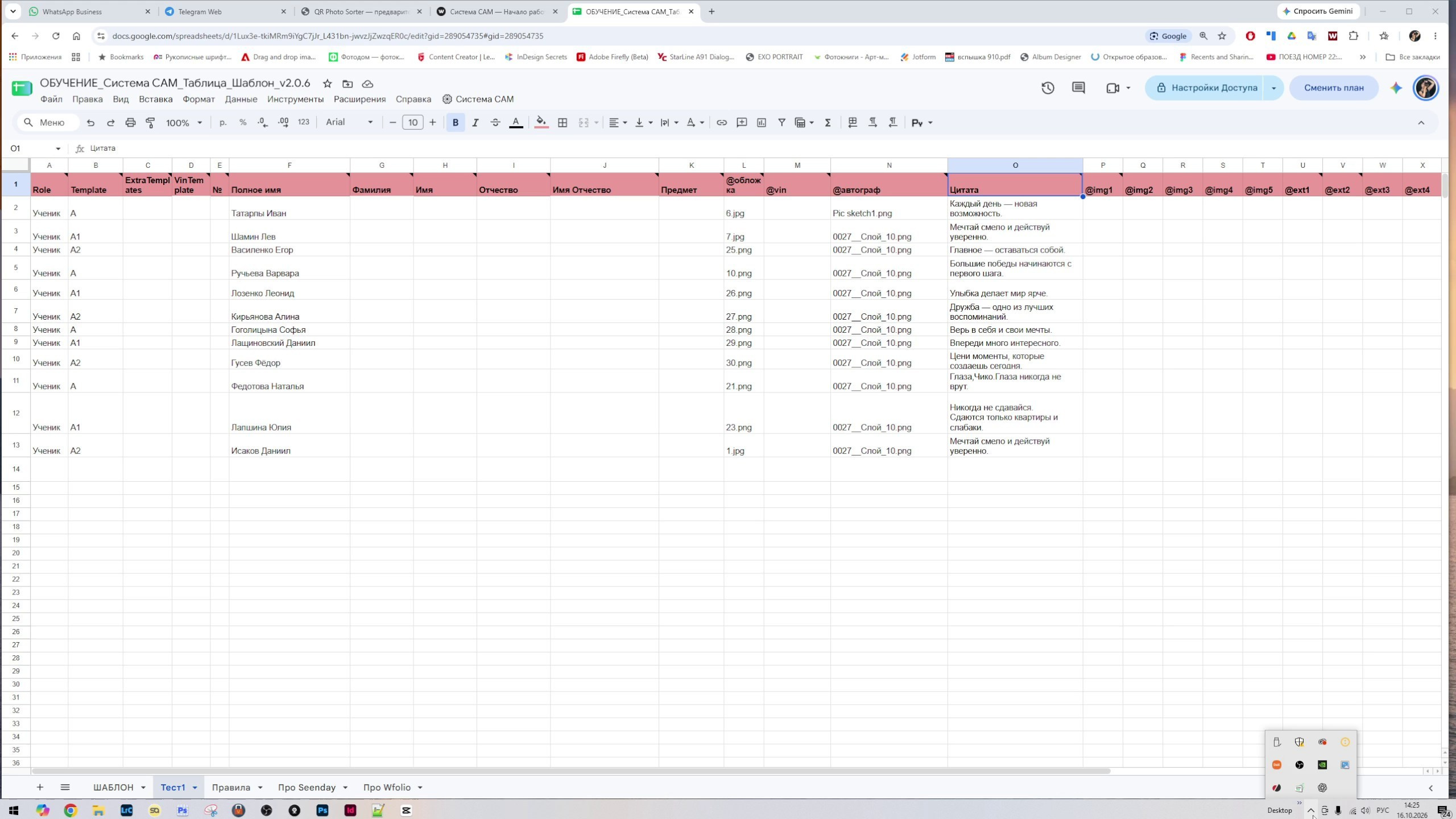Undo the last action in toolbar
The image size is (1456, 819).
pyautogui.click(x=90, y=122)
